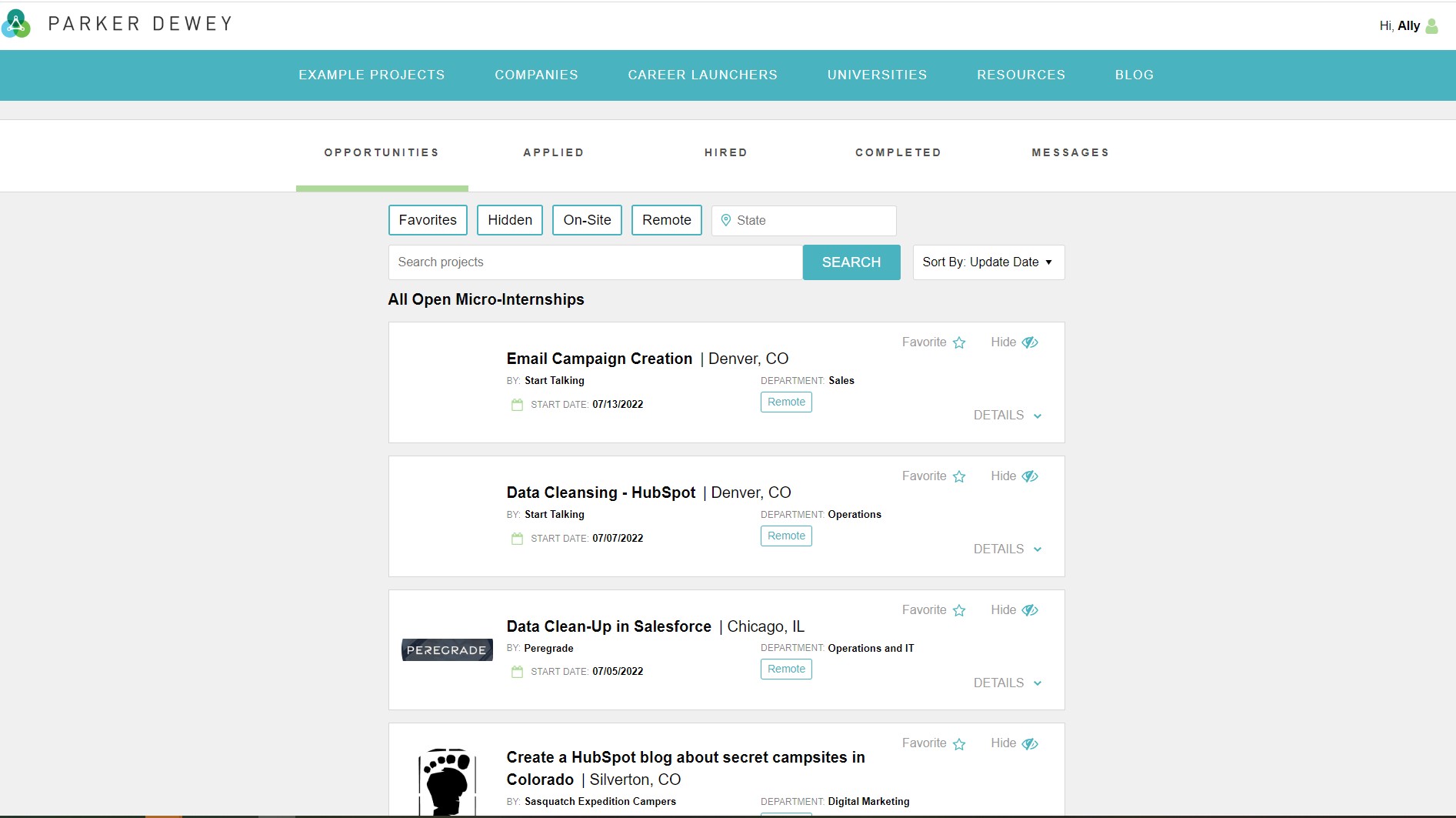Open the Resources menu item
This screenshot has height=818, width=1456.
pyautogui.click(x=1021, y=75)
